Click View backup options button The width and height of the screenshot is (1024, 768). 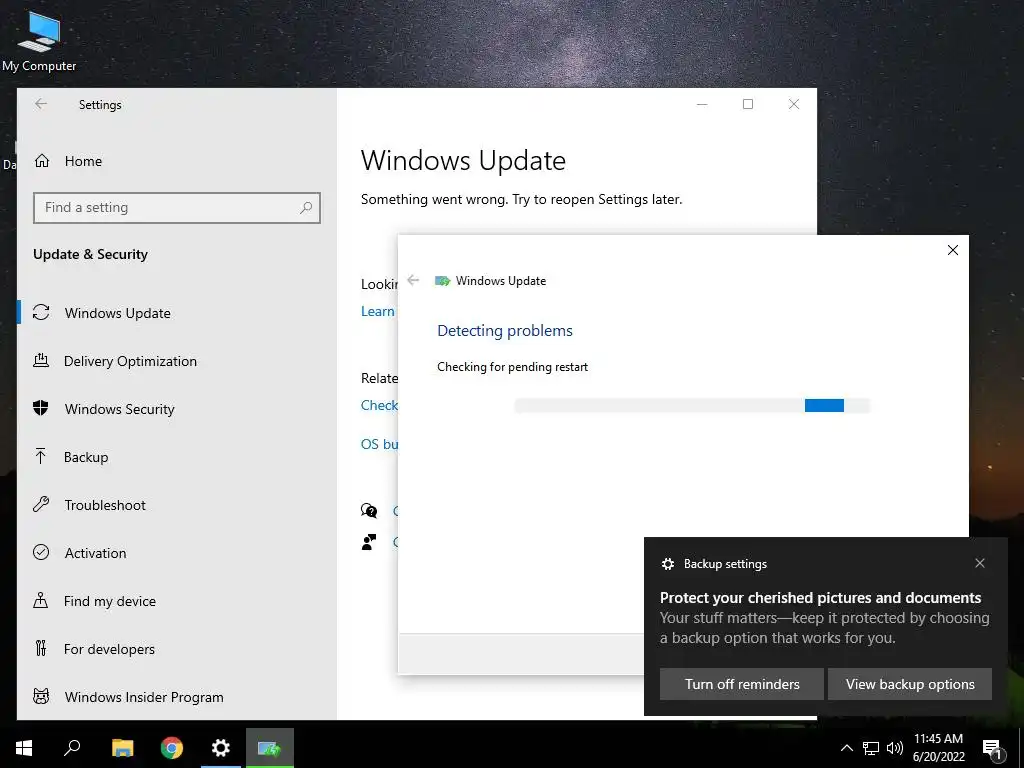click(910, 684)
